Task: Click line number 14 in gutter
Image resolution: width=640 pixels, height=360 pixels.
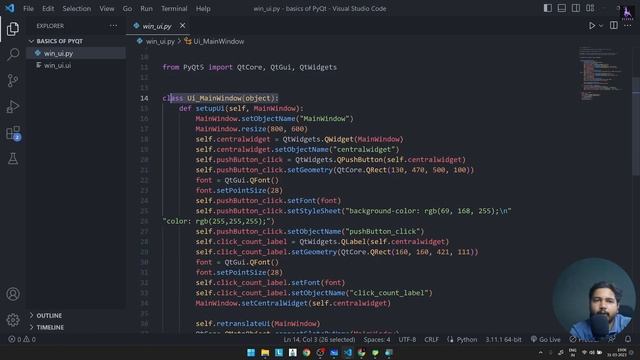Action: 144,98
